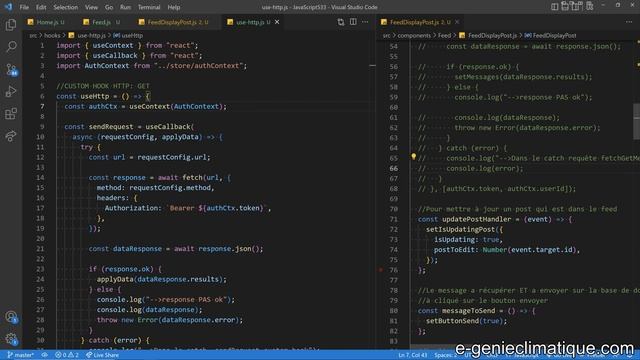
Task: Open the Live Share activity bar view
Action: pos(11,136)
